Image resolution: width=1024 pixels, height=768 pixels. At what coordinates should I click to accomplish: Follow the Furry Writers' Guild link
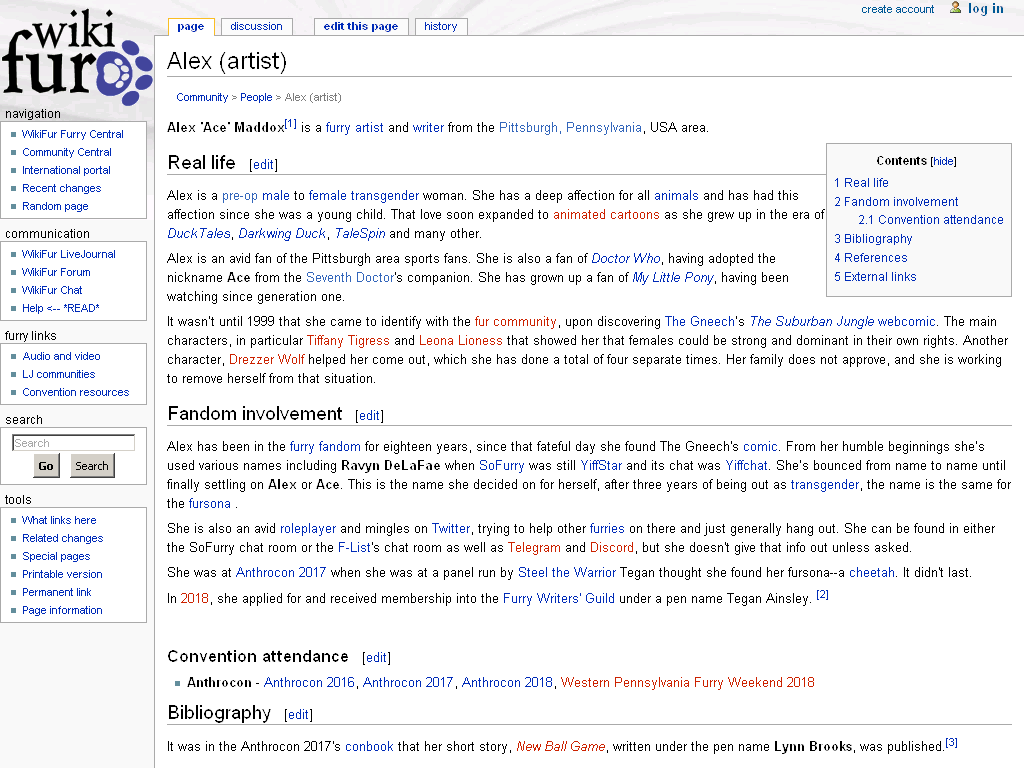(x=558, y=598)
